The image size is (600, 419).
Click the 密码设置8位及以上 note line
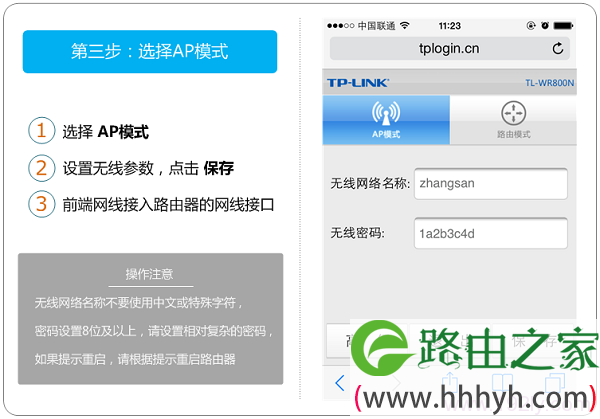click(x=153, y=331)
